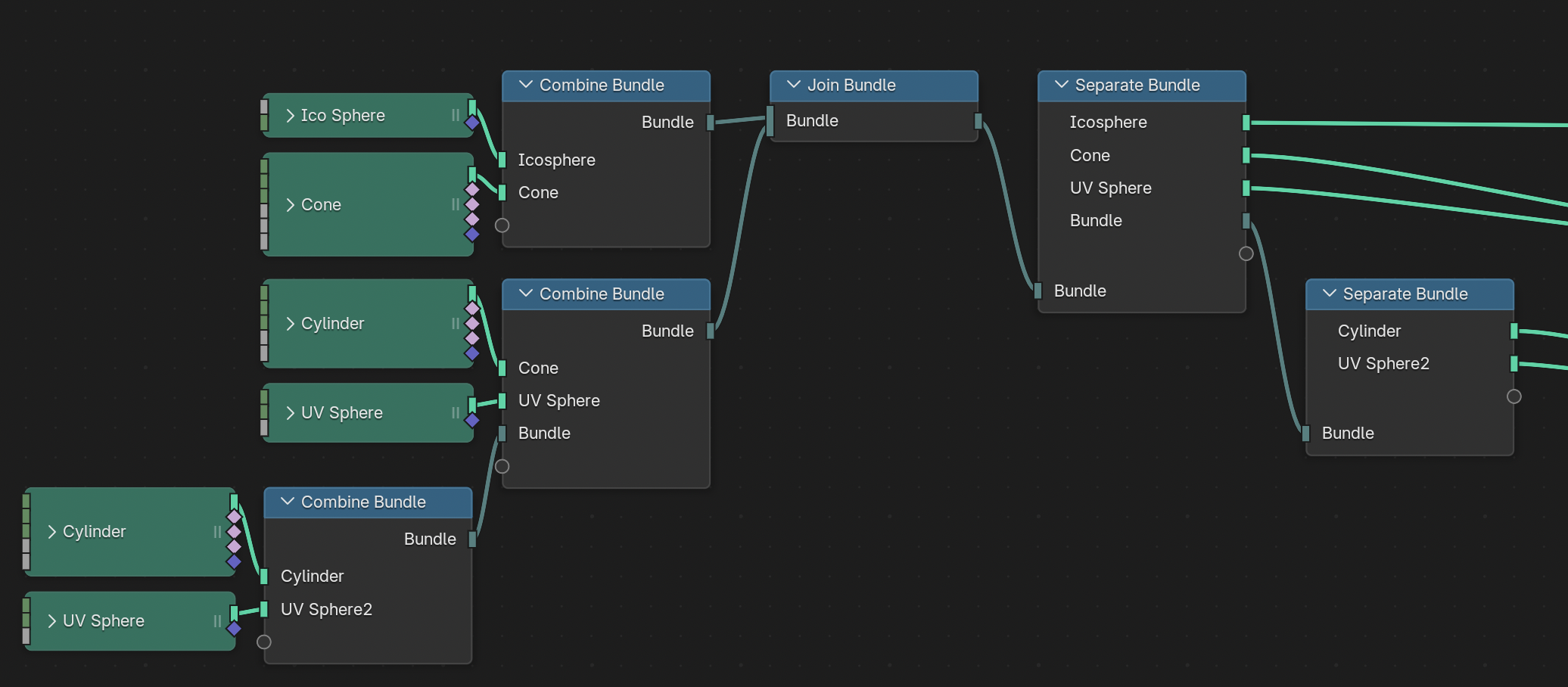The width and height of the screenshot is (1568, 687).
Task: Click the Icosphere input socket on Combine Bundle
Action: click(502, 160)
